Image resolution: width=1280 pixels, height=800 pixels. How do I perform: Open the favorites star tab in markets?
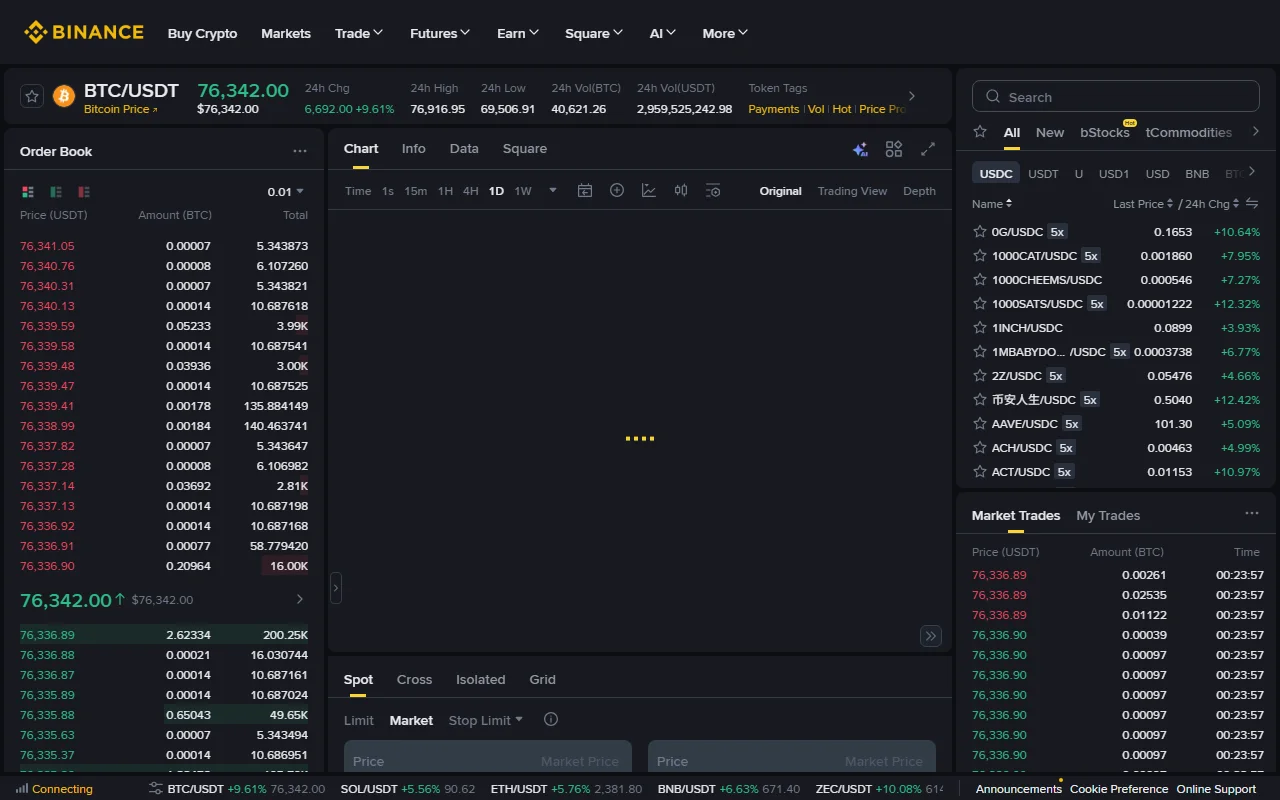(980, 132)
